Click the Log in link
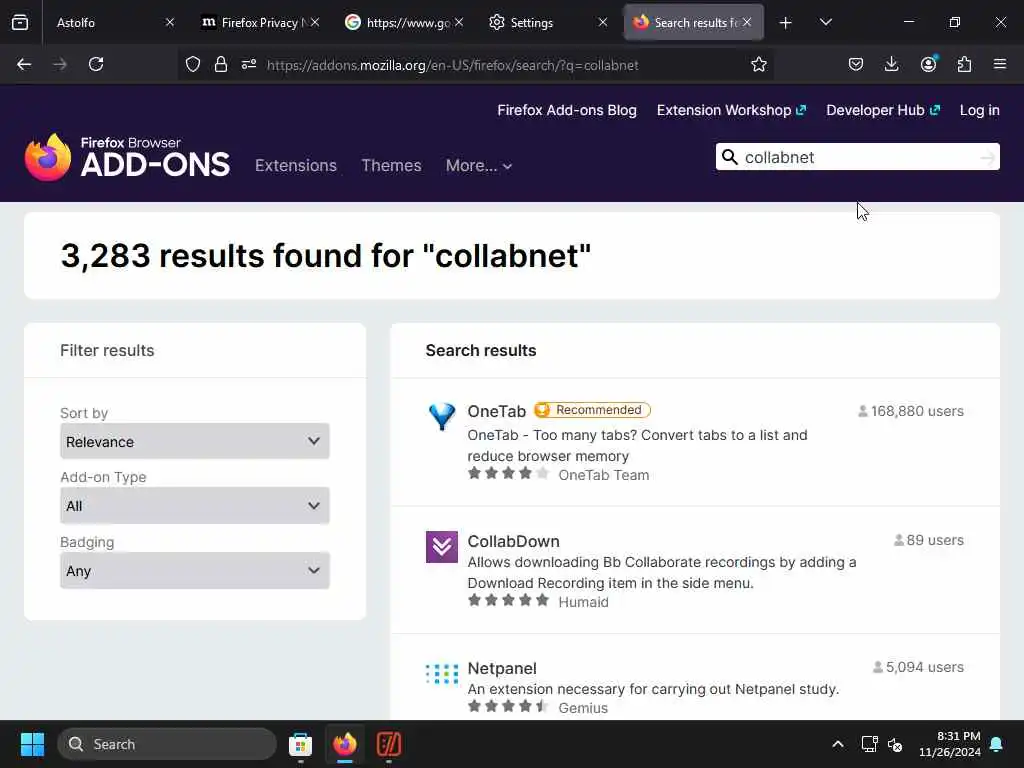The height and width of the screenshot is (768, 1024). pos(980,110)
